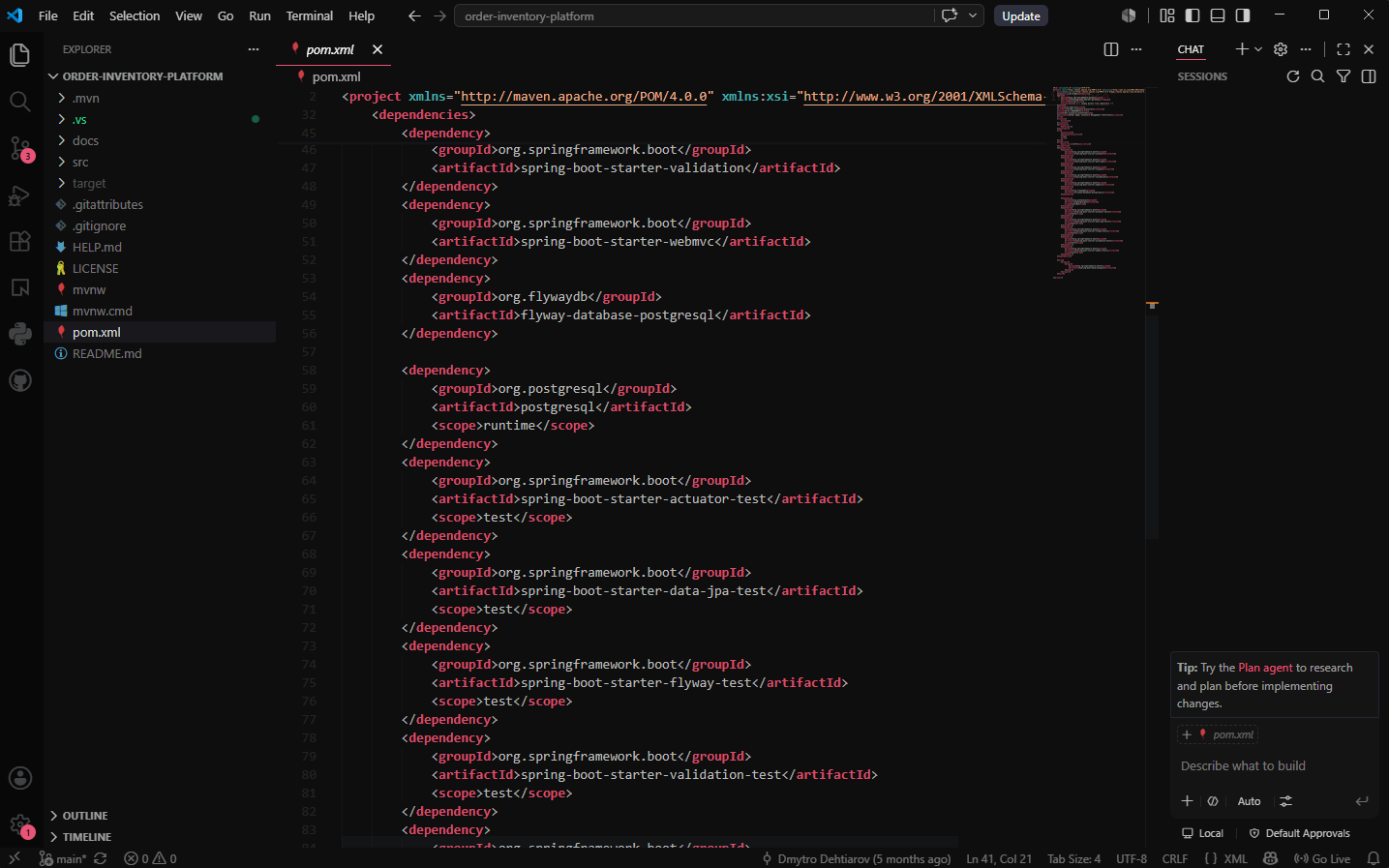Open the Source Control view
Screen dimensions: 1389x868
pos(19,148)
